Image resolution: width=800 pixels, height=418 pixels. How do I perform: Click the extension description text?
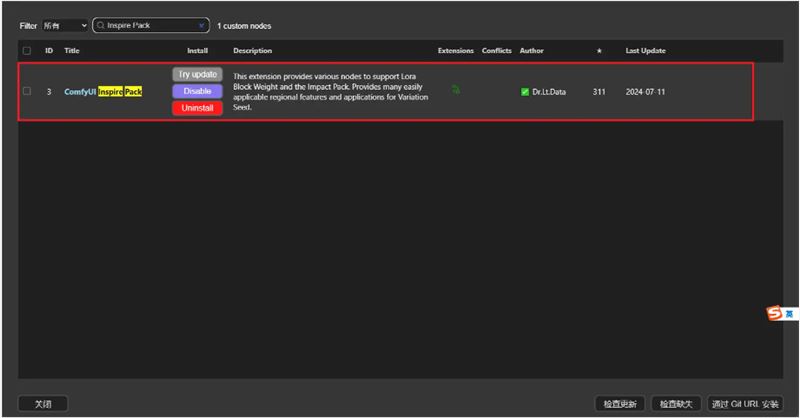point(331,92)
